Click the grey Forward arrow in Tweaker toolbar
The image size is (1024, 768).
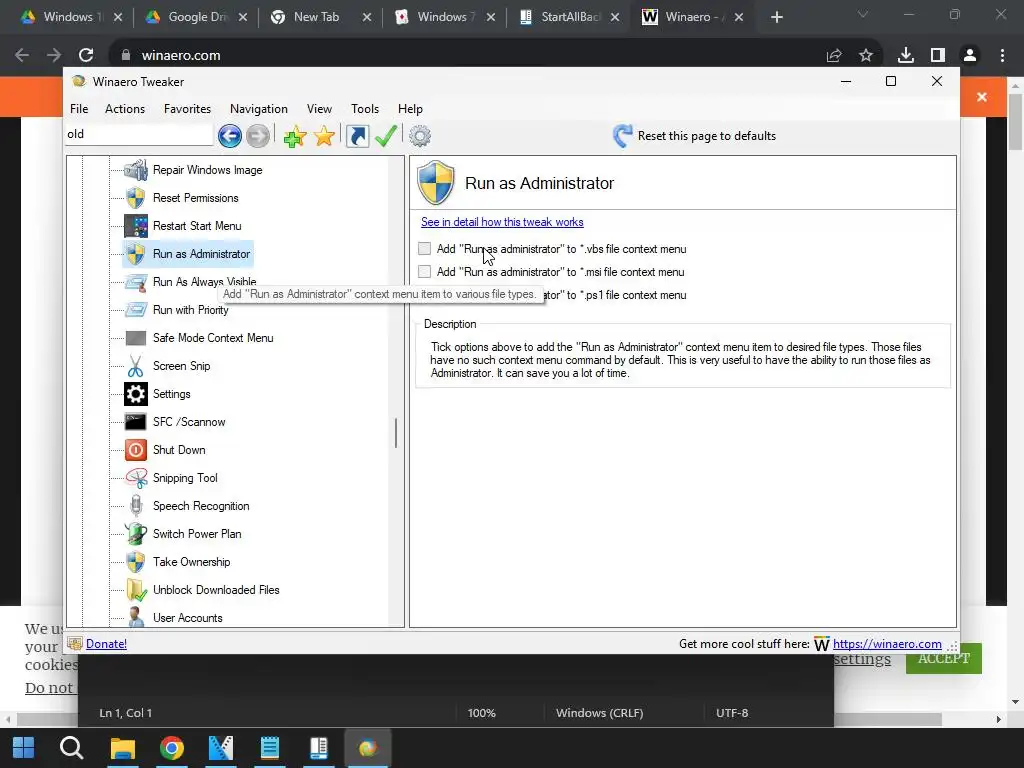(258, 136)
